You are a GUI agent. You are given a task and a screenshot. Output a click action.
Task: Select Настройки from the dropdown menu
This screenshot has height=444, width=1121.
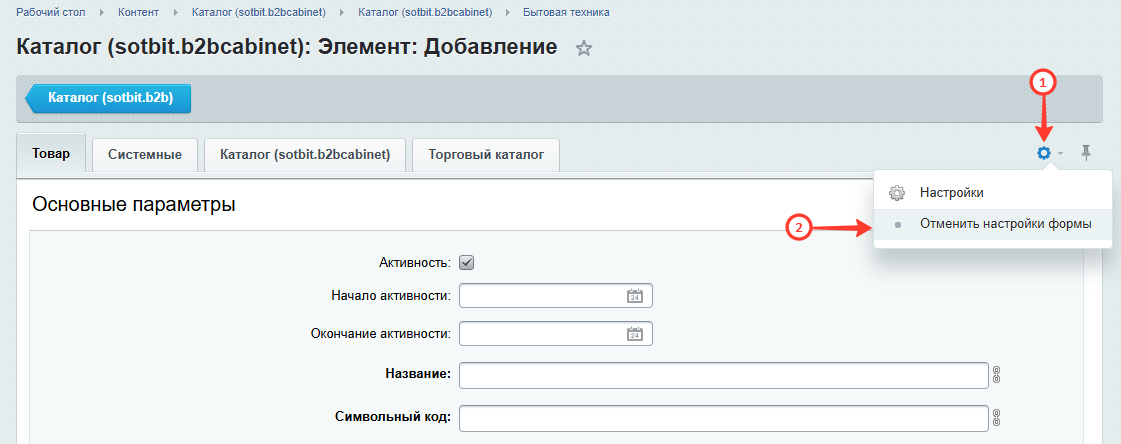click(992, 193)
